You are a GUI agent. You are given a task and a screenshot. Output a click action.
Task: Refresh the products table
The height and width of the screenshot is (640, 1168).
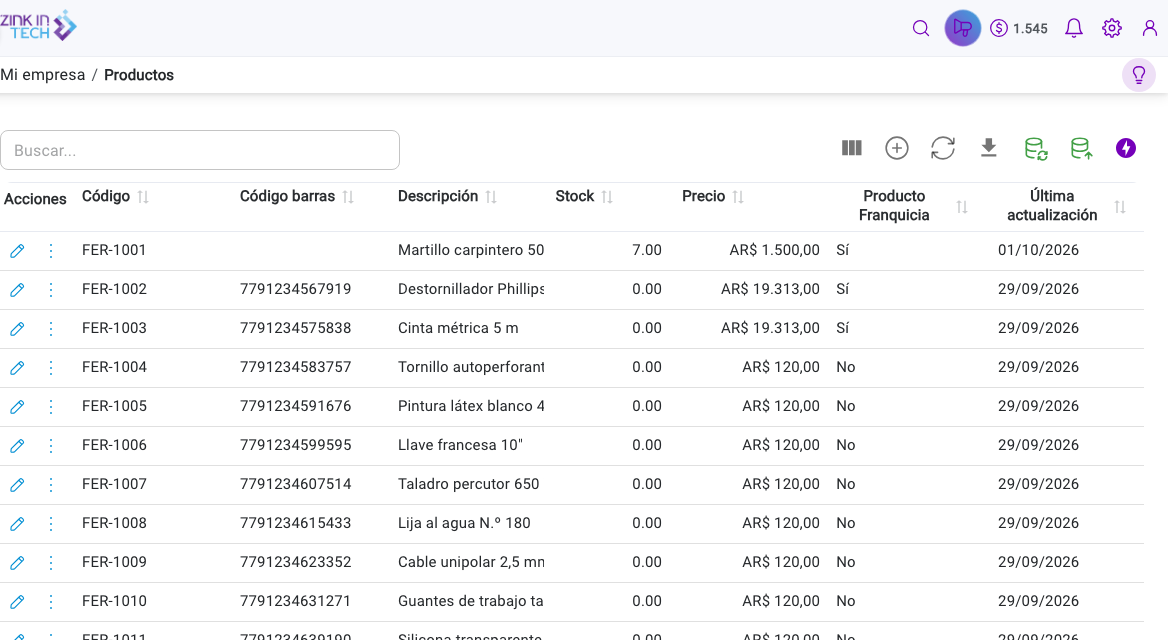(943, 148)
